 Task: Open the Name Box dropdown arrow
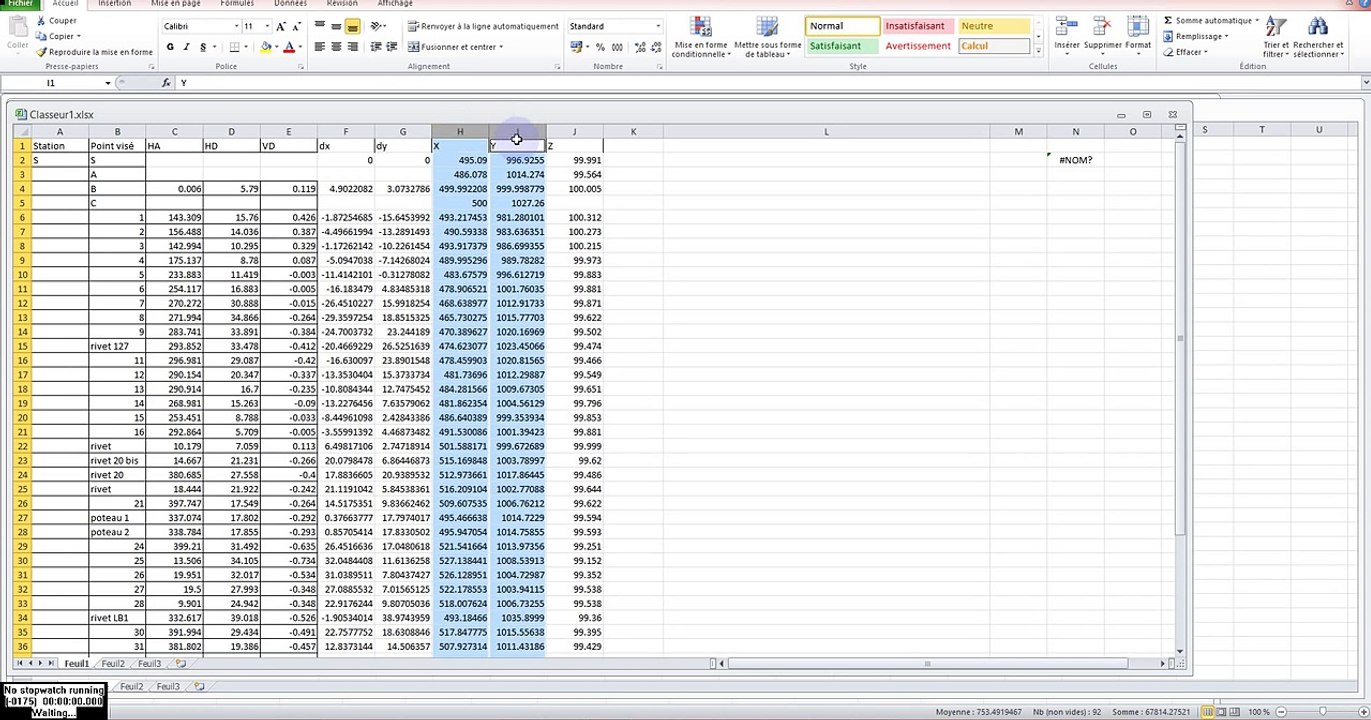pyautogui.click(x=108, y=83)
